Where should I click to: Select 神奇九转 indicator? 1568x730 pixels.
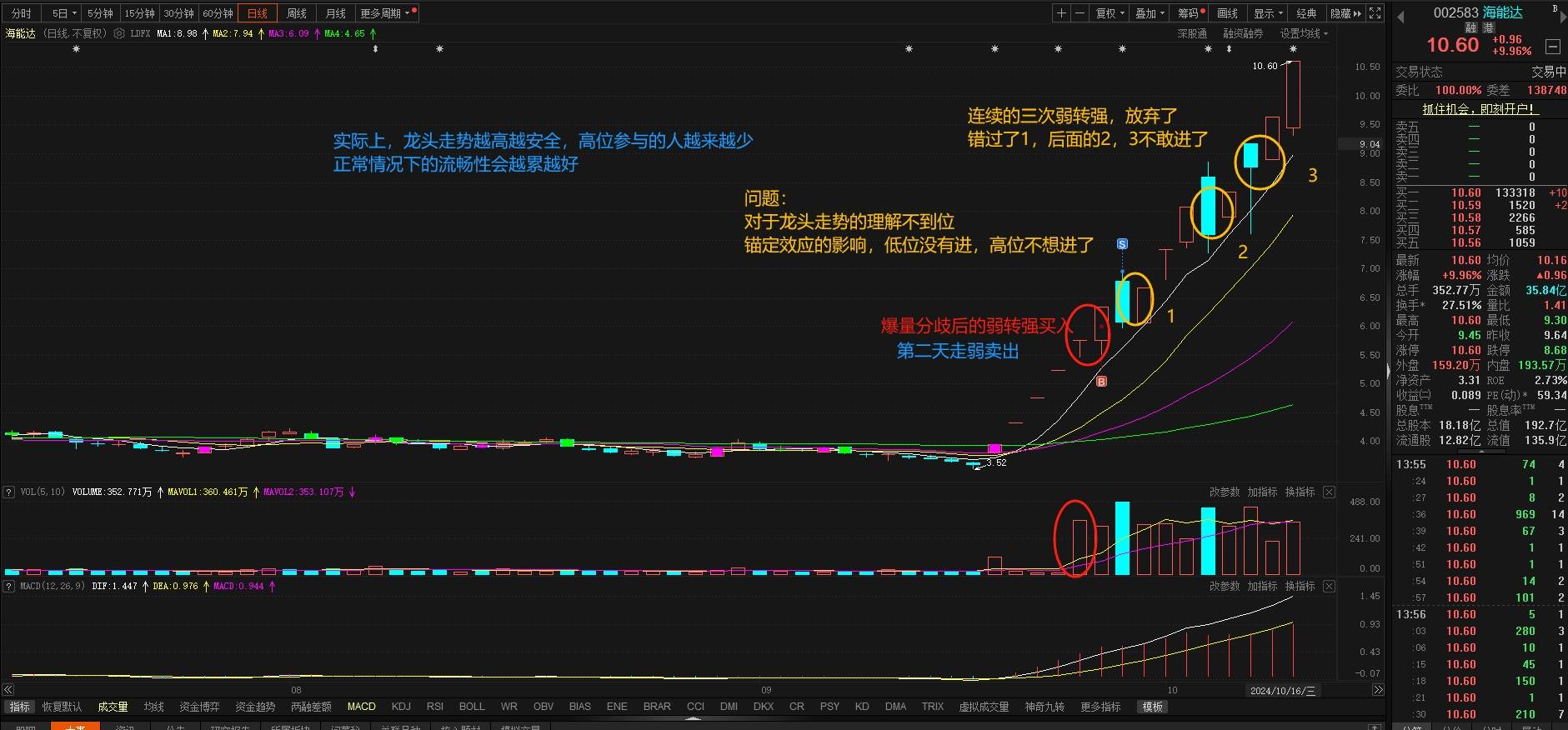1044,707
